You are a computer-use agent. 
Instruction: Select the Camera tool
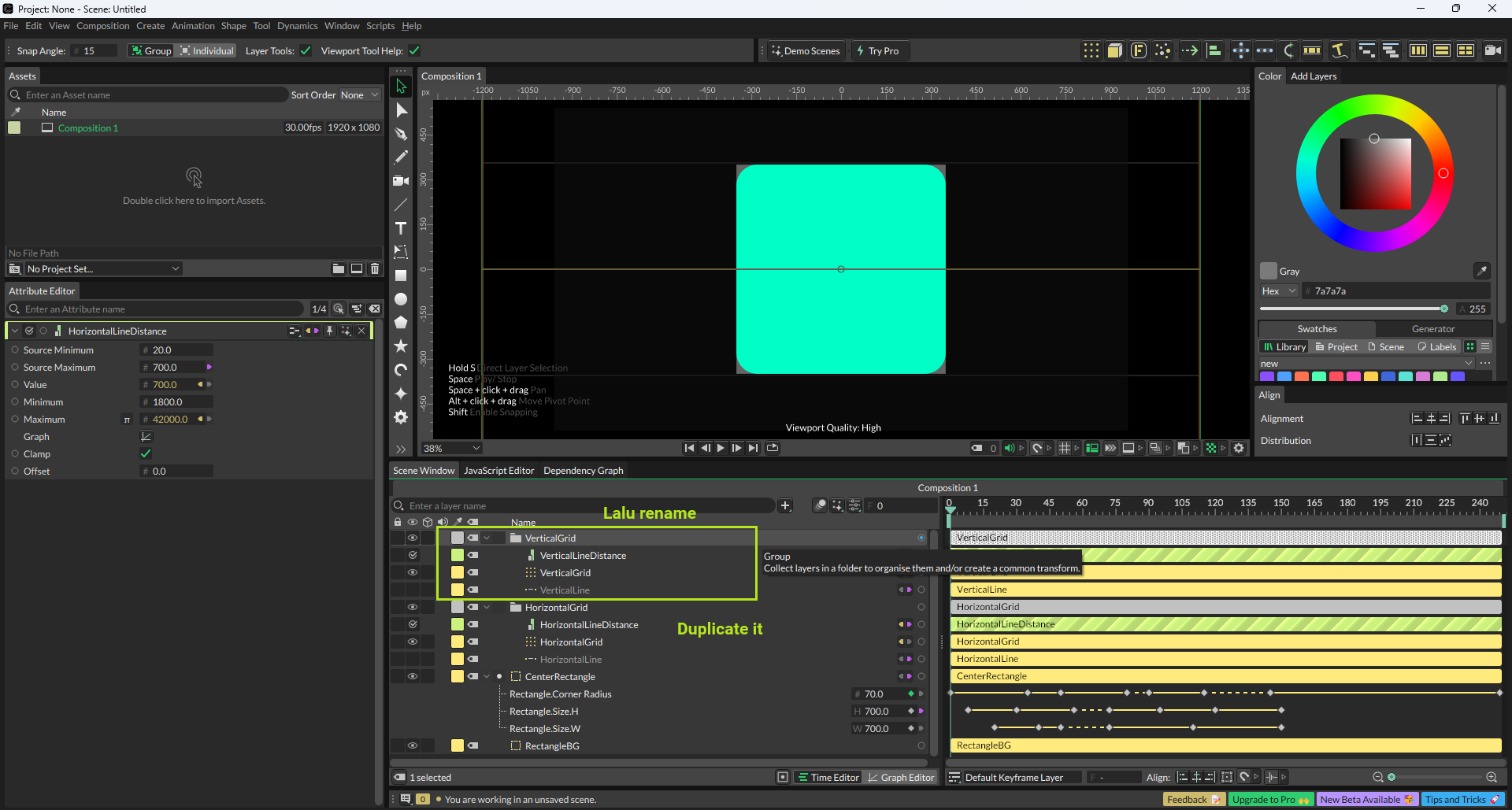tap(401, 181)
